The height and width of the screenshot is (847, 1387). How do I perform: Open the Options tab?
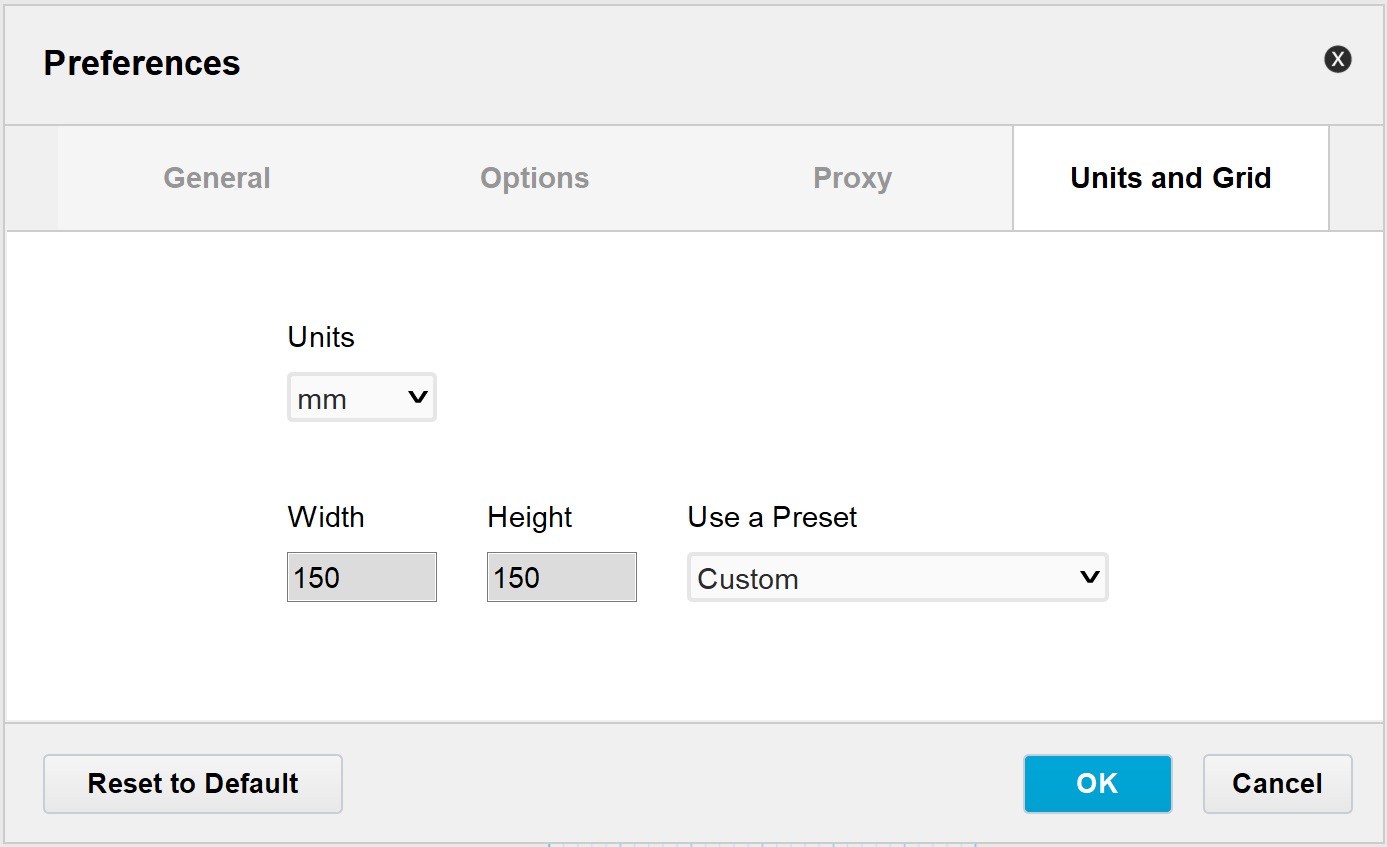[x=534, y=178]
